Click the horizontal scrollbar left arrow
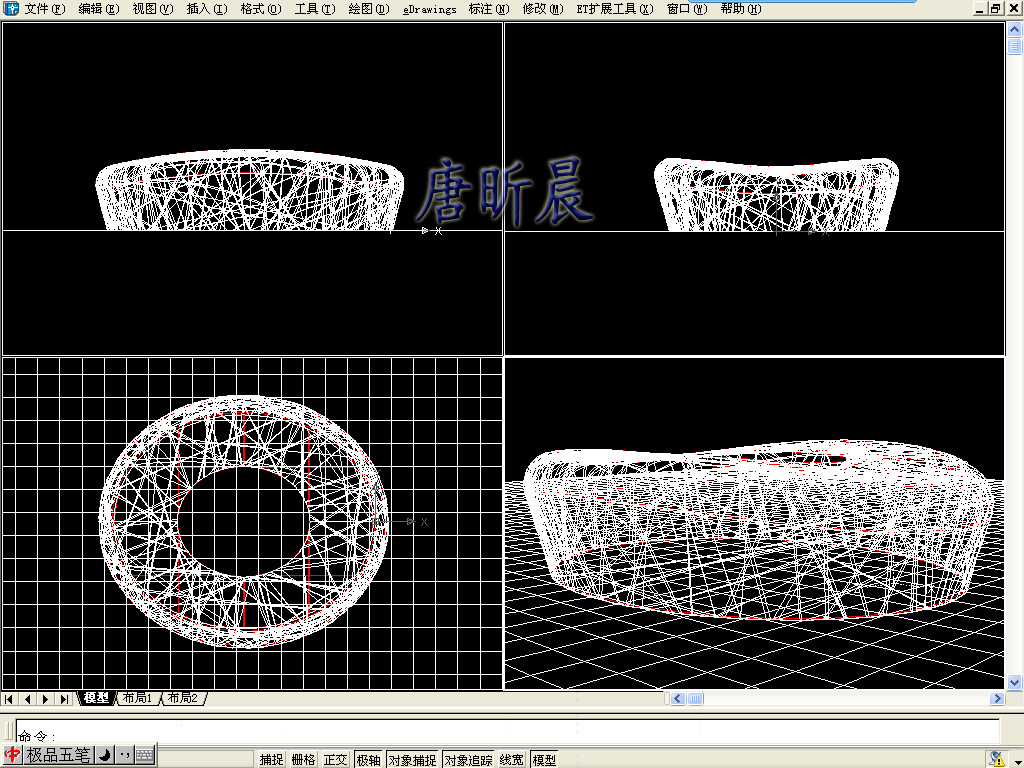Viewport: 1024px width, 768px height. click(x=678, y=699)
